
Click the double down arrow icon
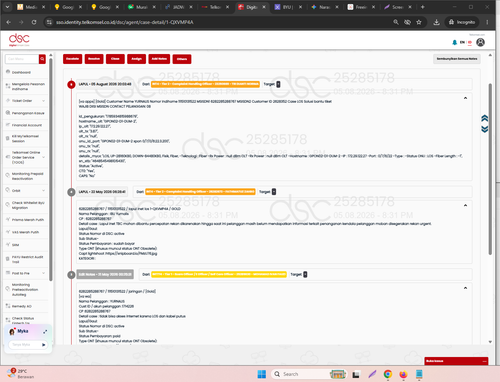pos(485,129)
